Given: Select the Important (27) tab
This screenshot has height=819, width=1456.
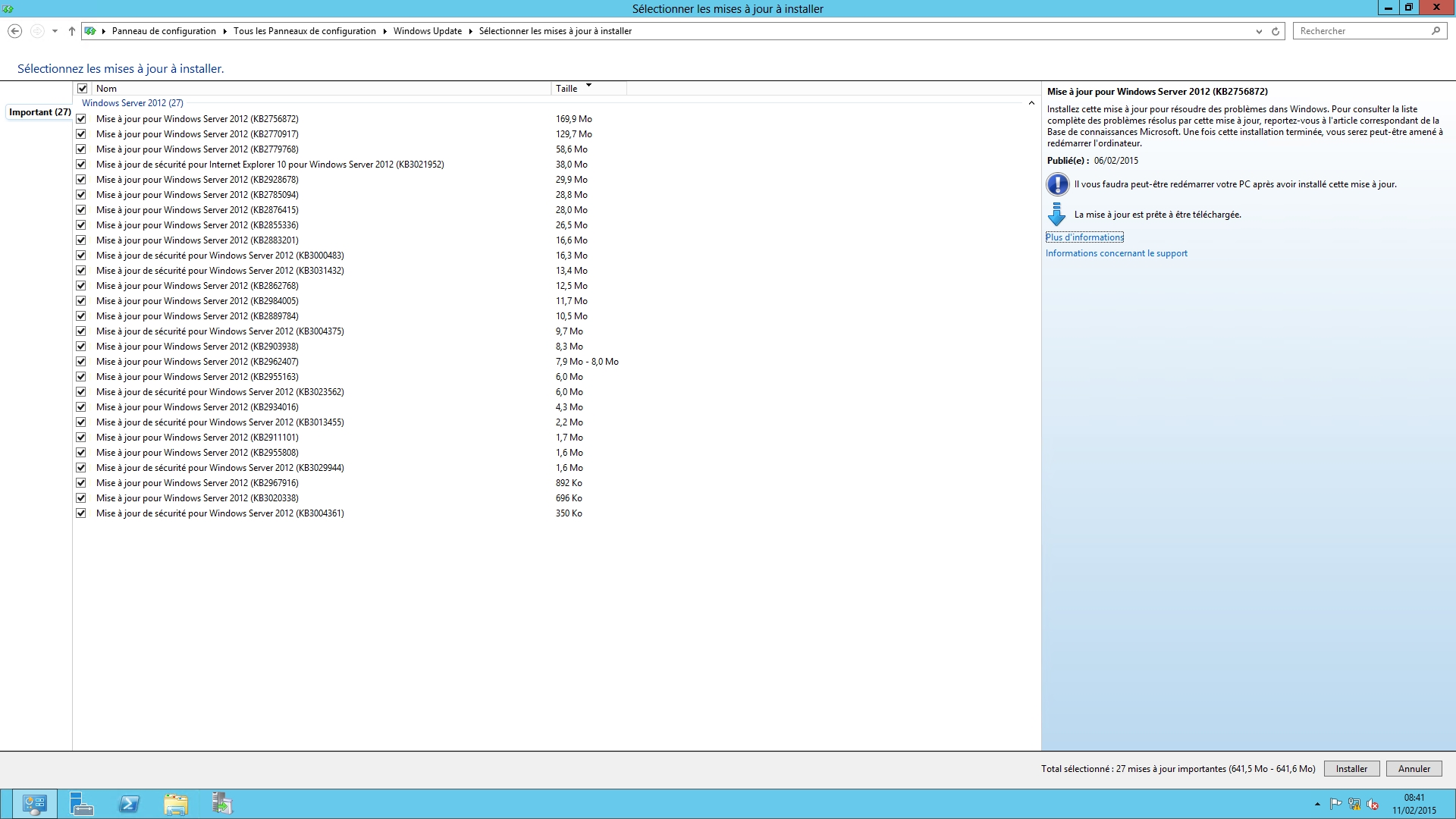Looking at the screenshot, I should [x=39, y=112].
